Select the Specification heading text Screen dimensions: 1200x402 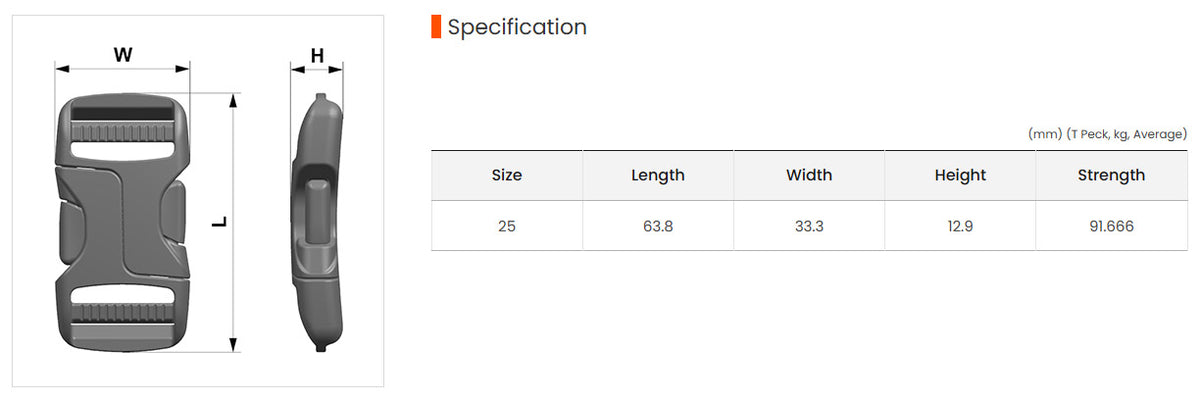click(x=517, y=27)
